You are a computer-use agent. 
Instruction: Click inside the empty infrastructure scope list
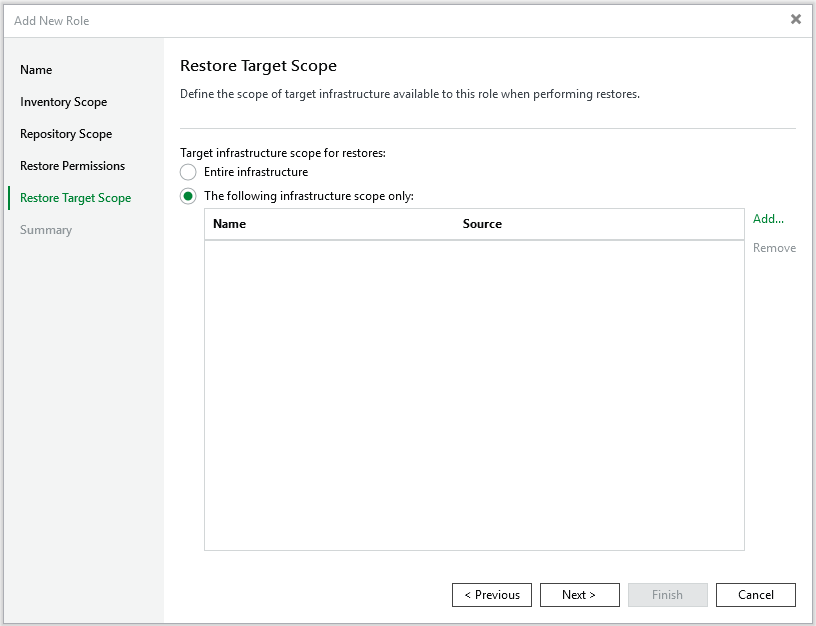(x=474, y=395)
